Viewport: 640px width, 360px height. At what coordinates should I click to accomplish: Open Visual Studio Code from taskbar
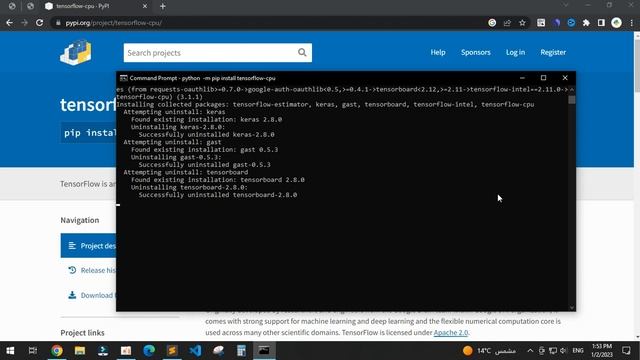[195, 351]
